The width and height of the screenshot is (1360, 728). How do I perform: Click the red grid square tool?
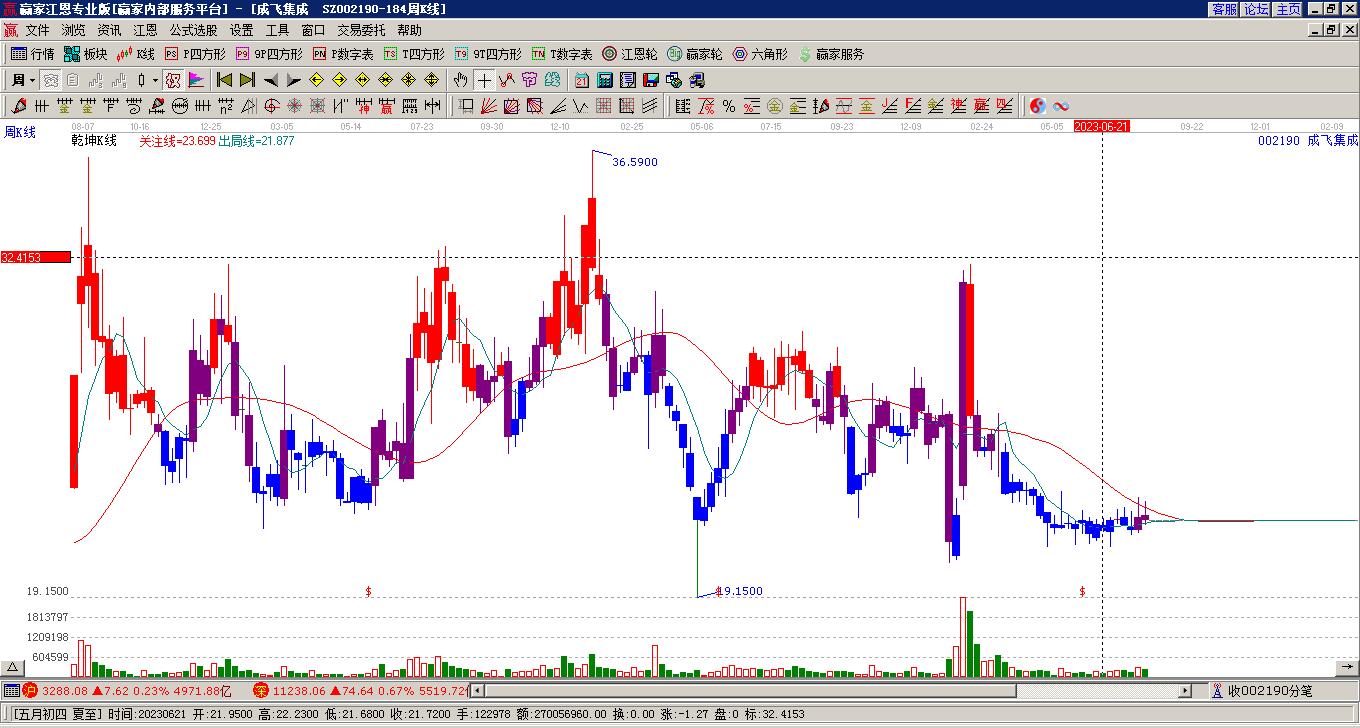pyautogui.click(x=604, y=106)
